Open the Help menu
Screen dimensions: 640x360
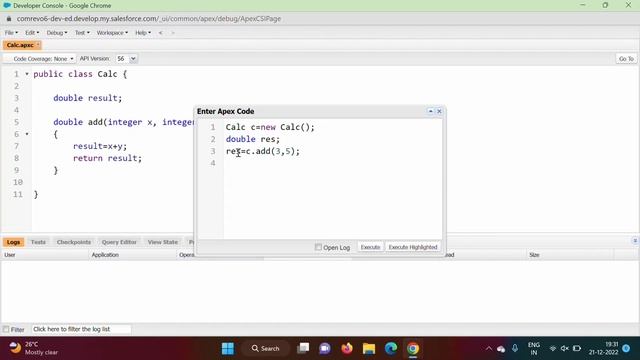point(142,33)
